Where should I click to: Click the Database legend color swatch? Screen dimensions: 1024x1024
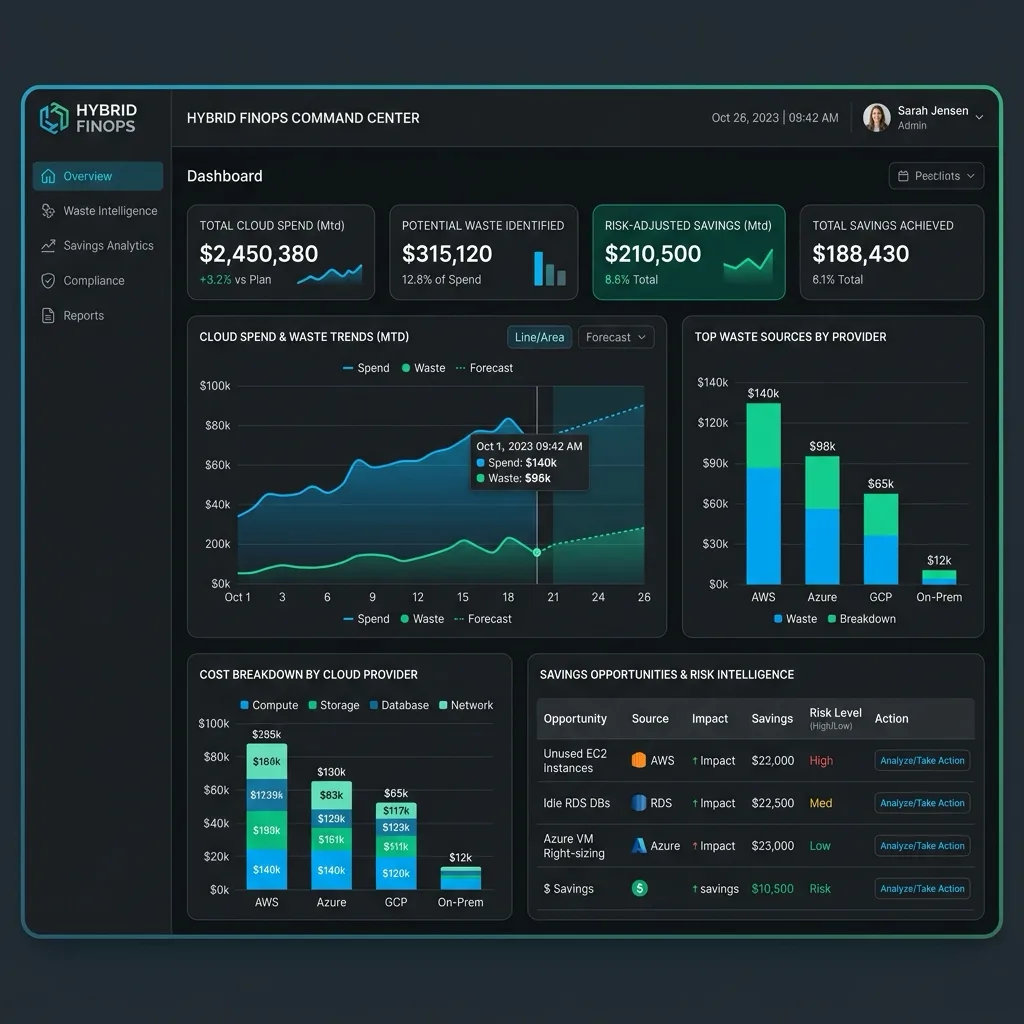pos(374,705)
